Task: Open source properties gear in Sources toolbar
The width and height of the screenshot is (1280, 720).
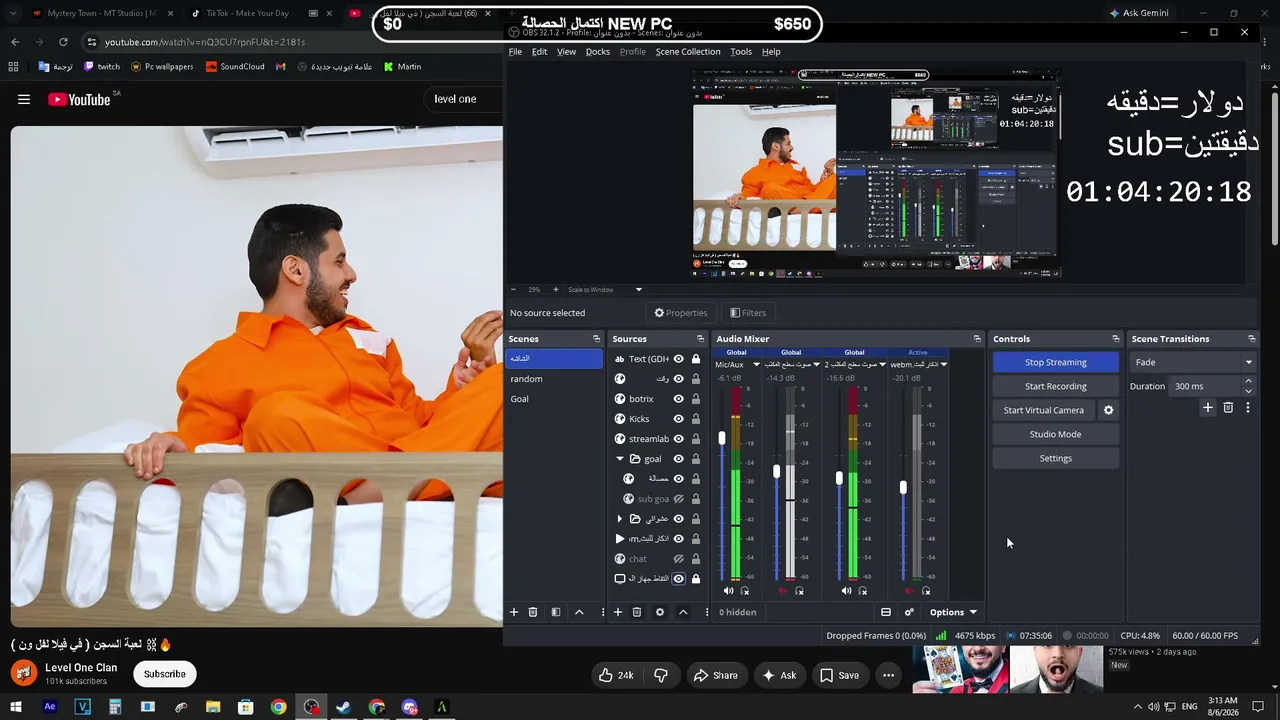Action: tap(660, 612)
